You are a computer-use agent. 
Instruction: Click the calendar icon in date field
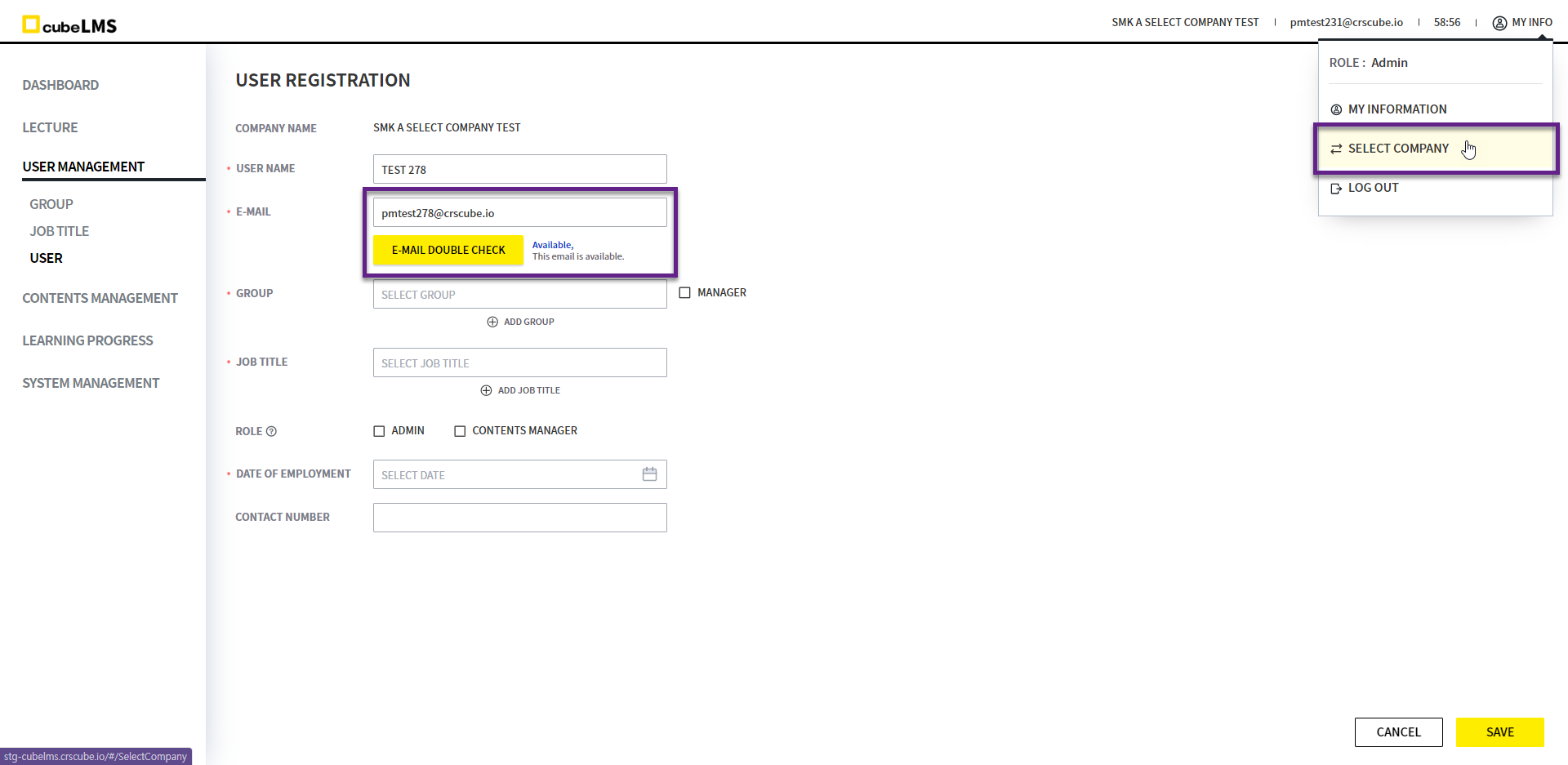(x=649, y=474)
